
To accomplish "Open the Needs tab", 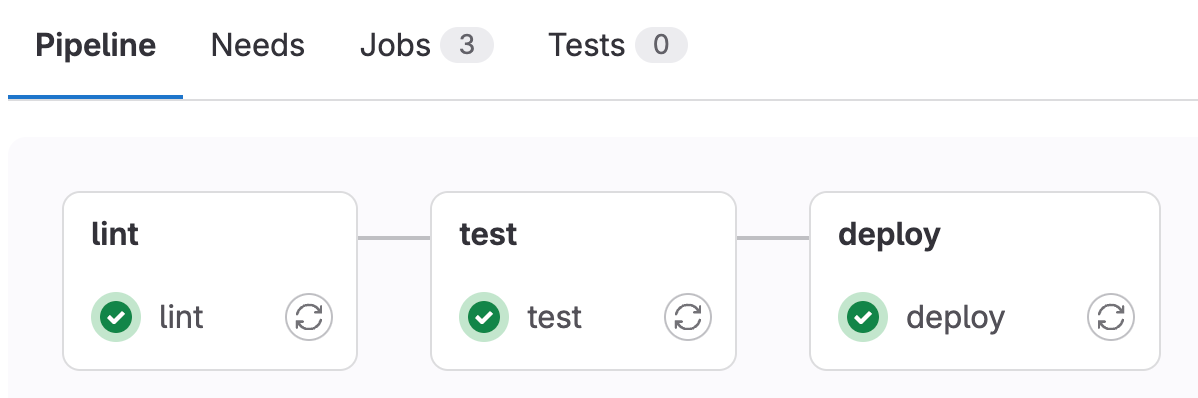I will point(257,46).
